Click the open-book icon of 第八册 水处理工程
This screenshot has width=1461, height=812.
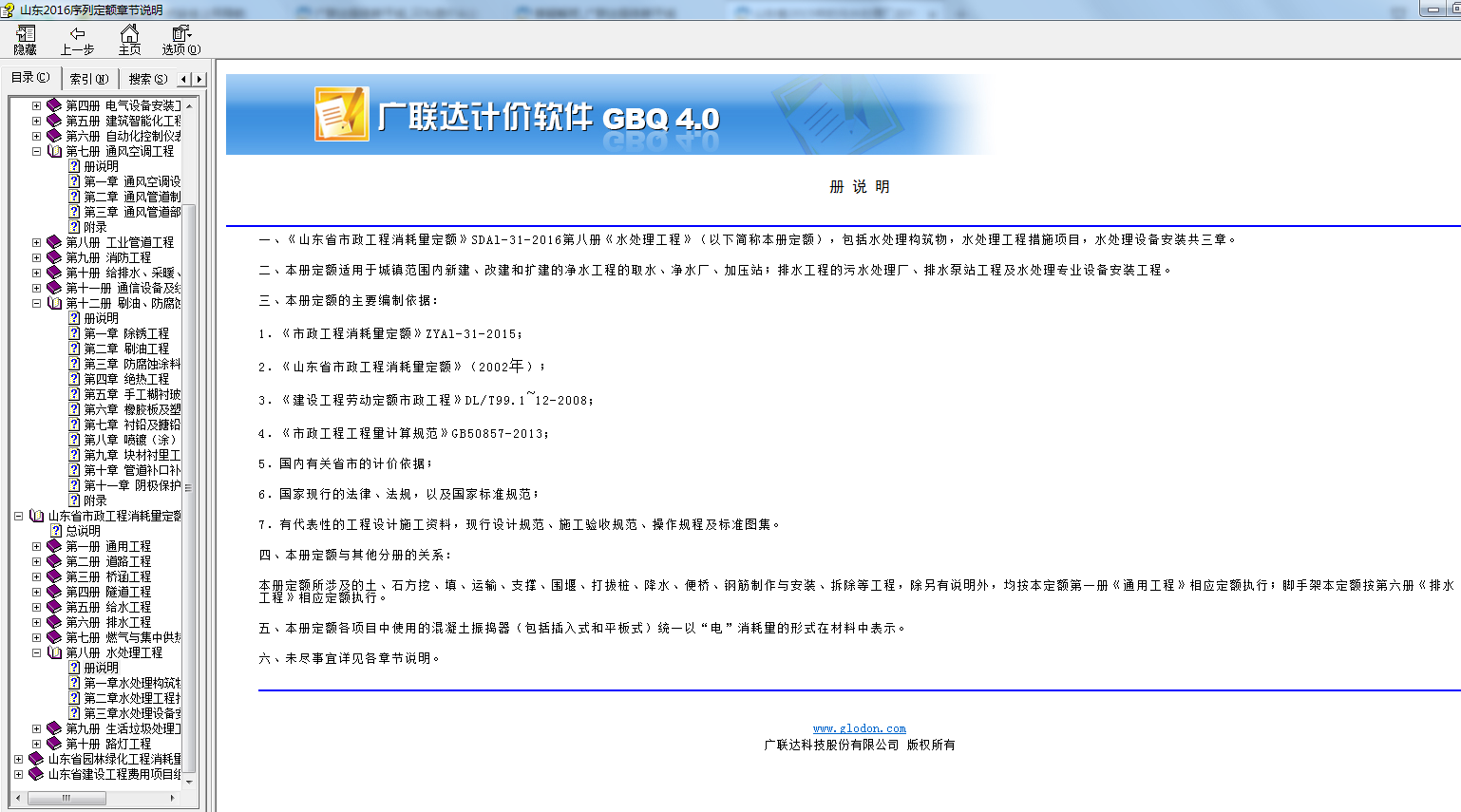pos(54,652)
